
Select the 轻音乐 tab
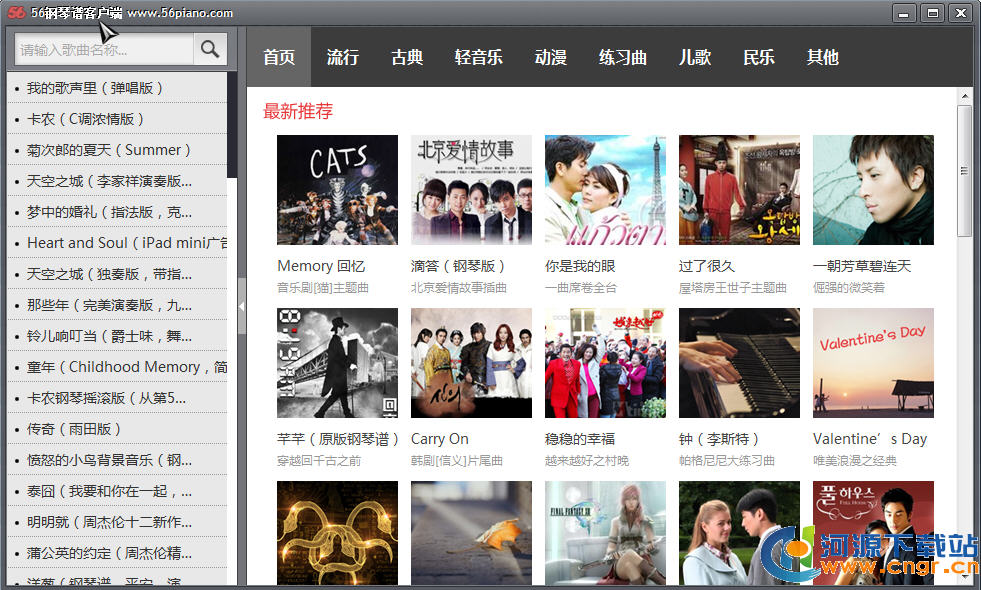tap(478, 57)
